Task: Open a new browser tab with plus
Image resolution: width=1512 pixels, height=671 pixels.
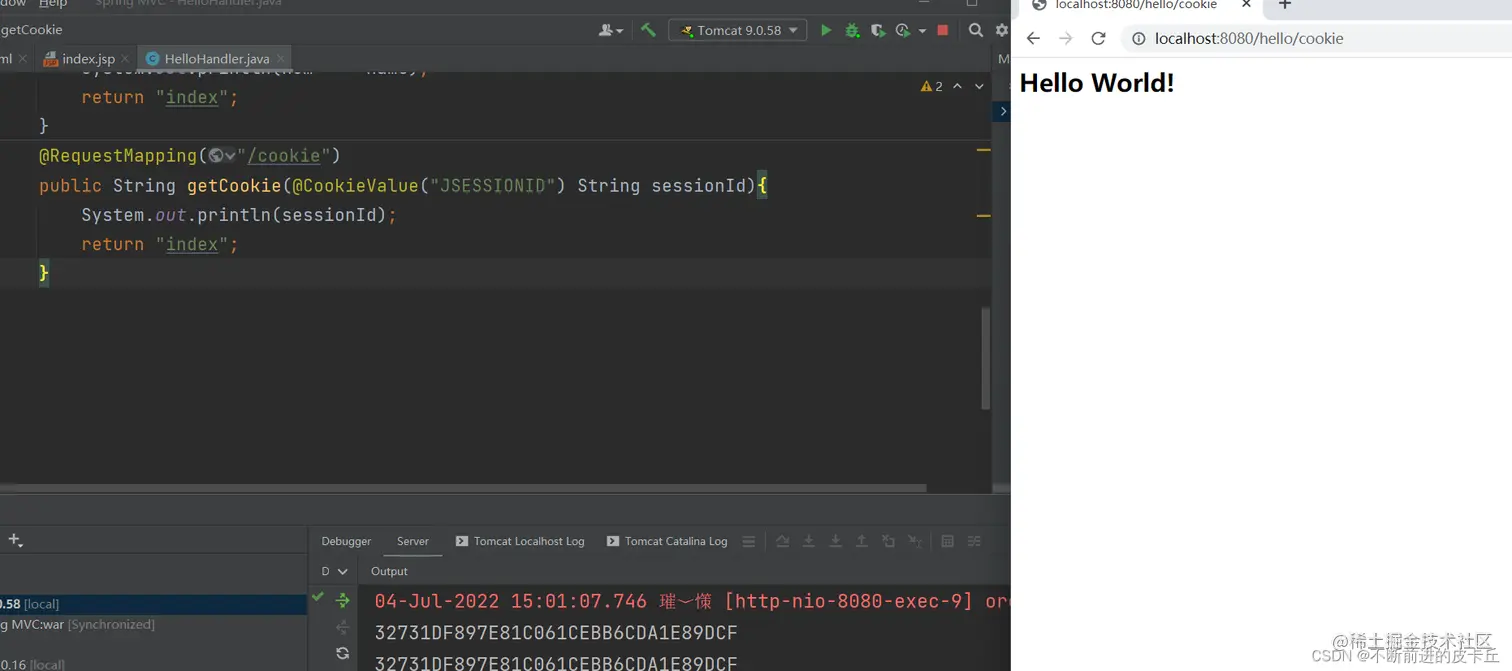Action: (1285, 5)
